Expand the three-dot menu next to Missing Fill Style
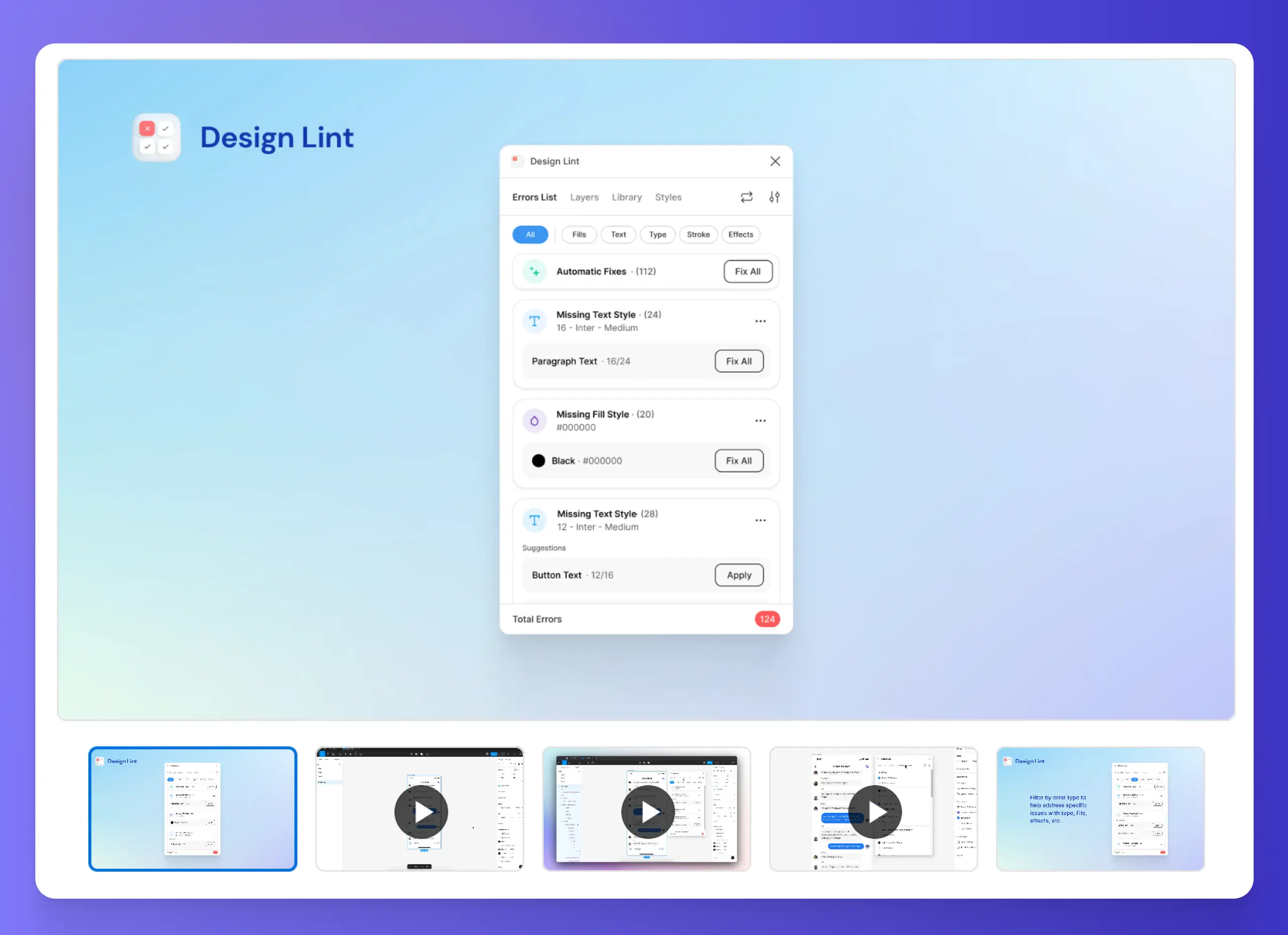 click(761, 420)
